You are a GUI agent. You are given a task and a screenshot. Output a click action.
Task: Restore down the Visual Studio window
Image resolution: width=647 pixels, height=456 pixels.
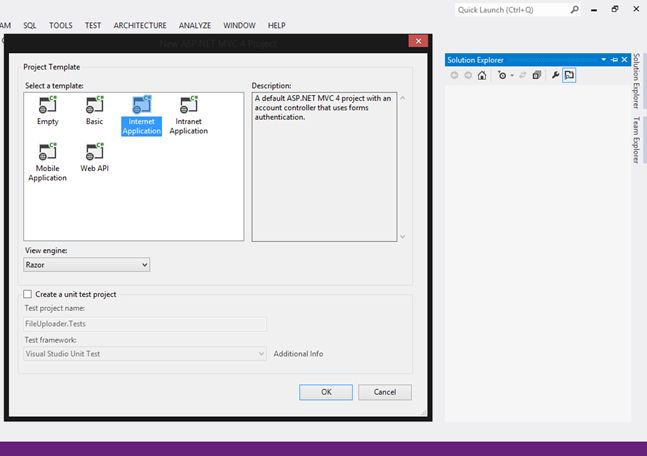pyautogui.click(x=615, y=9)
